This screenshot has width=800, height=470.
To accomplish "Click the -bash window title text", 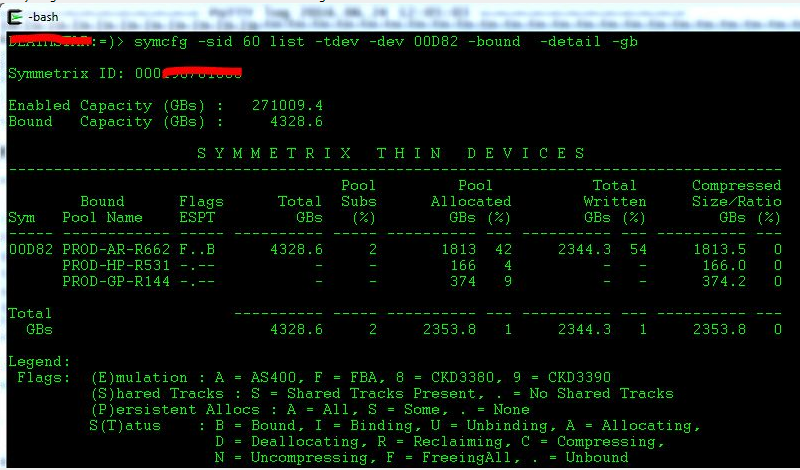I will pos(43,17).
